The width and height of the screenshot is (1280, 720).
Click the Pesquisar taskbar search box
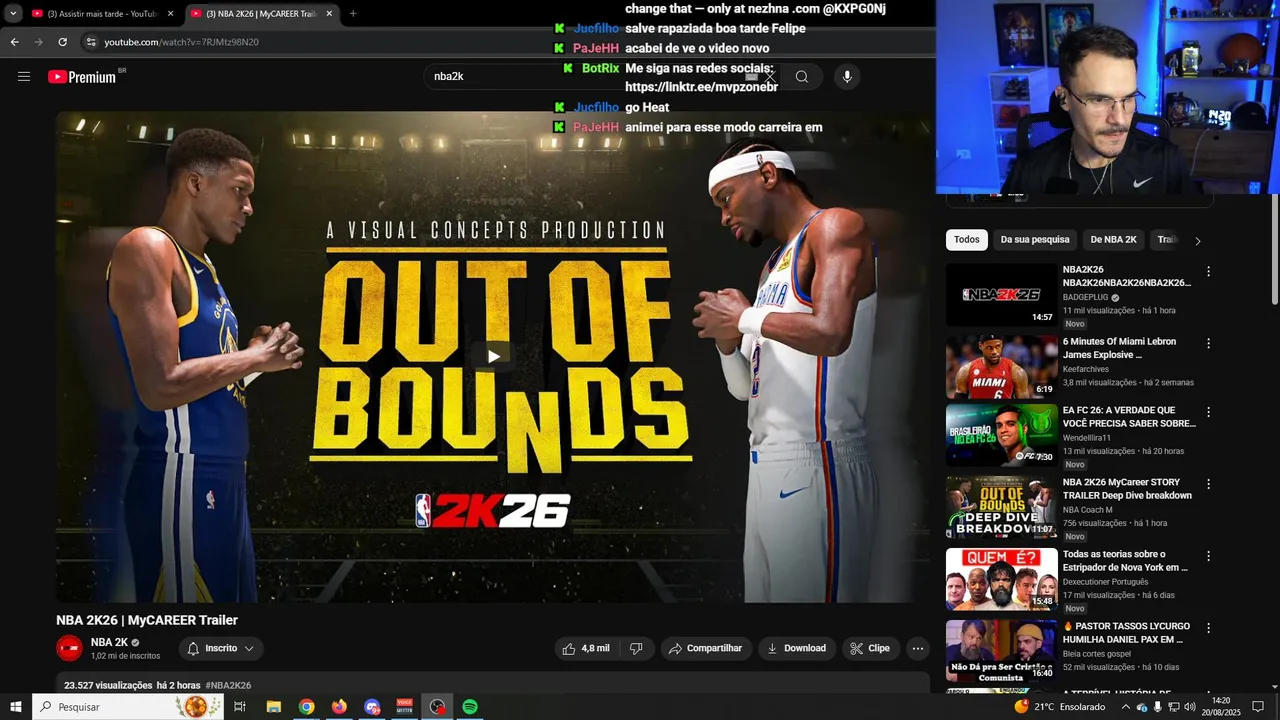tap(129, 707)
